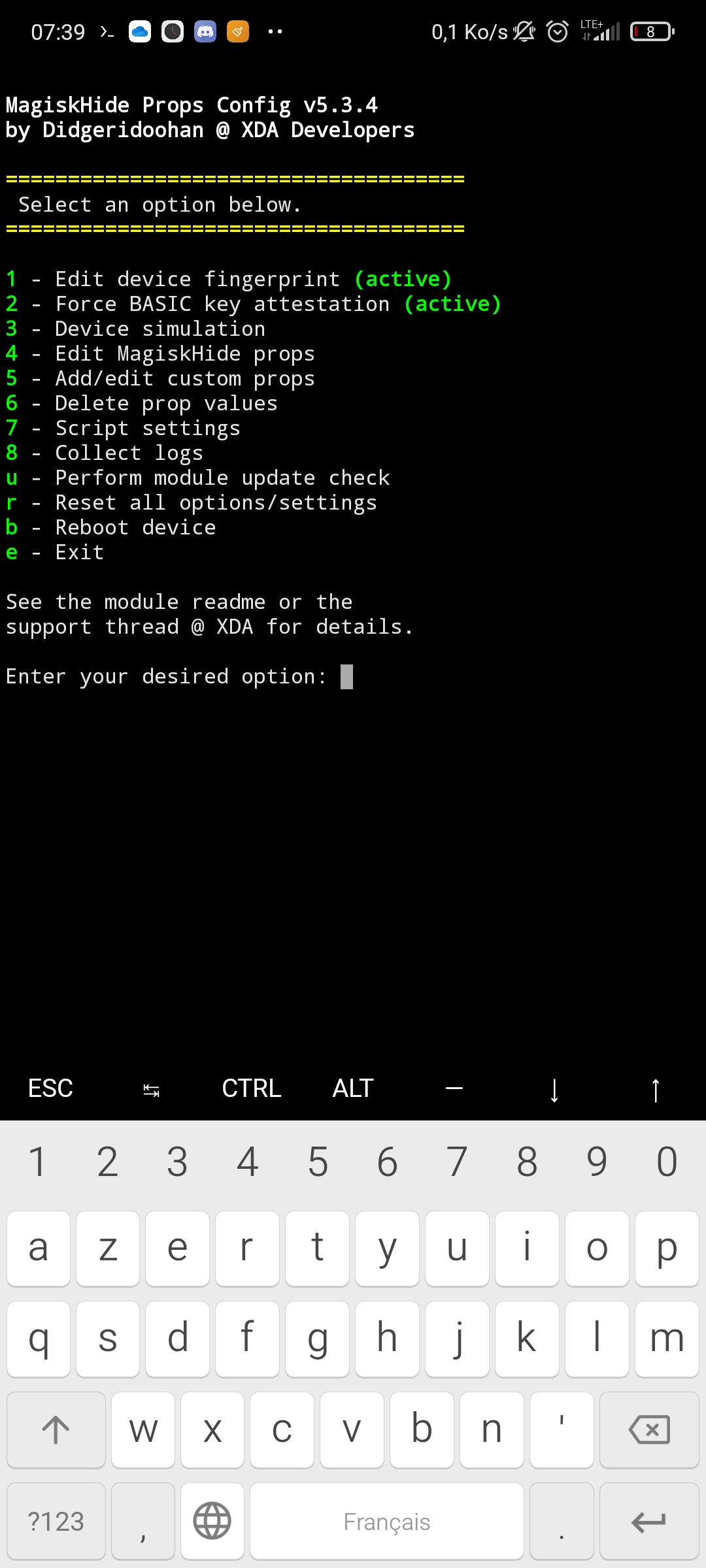The height and width of the screenshot is (1568, 706).
Task: Open the OneDrive cloud notification icon
Action: pos(140,31)
